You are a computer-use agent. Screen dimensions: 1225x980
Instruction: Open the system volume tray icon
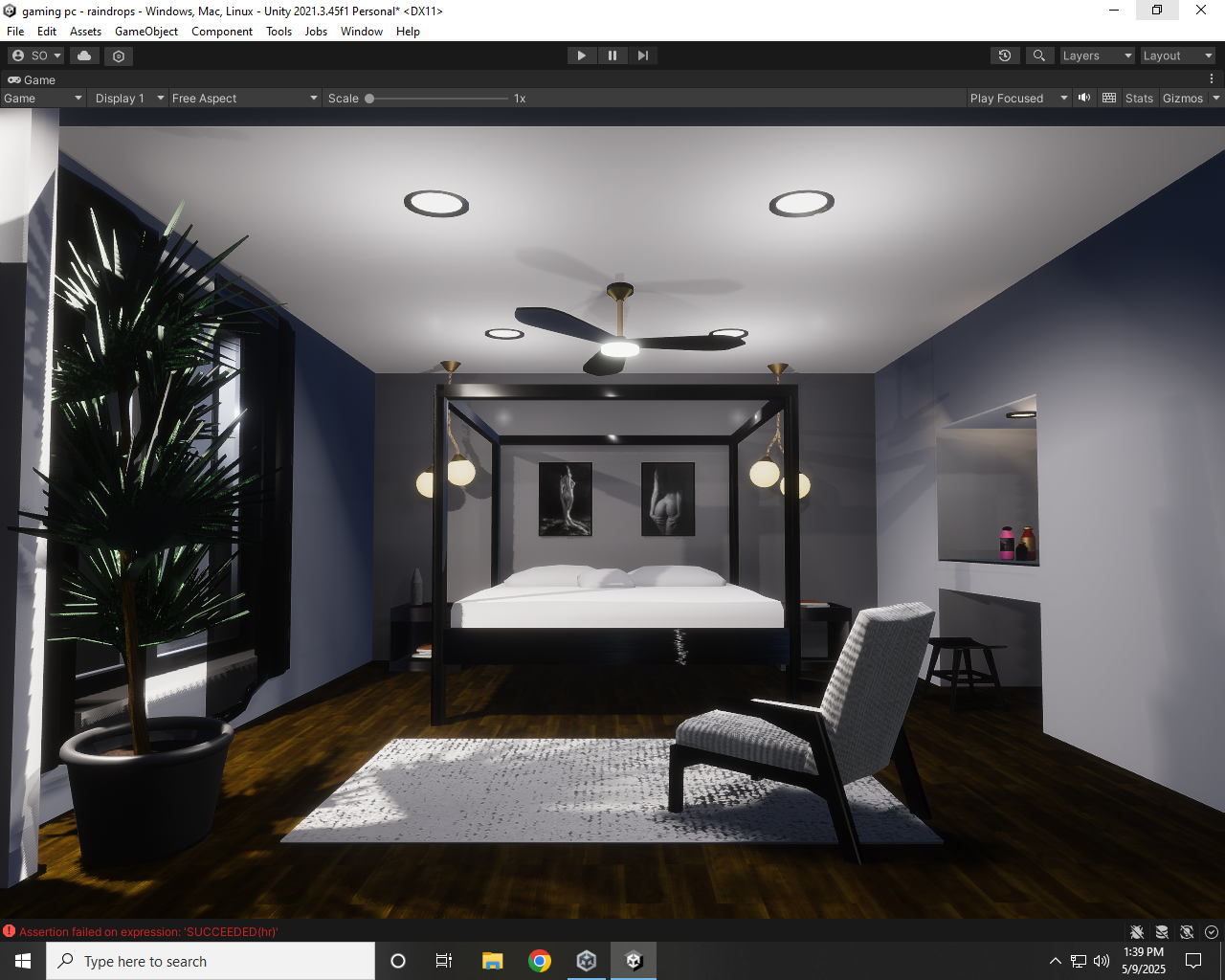pos(1102,961)
